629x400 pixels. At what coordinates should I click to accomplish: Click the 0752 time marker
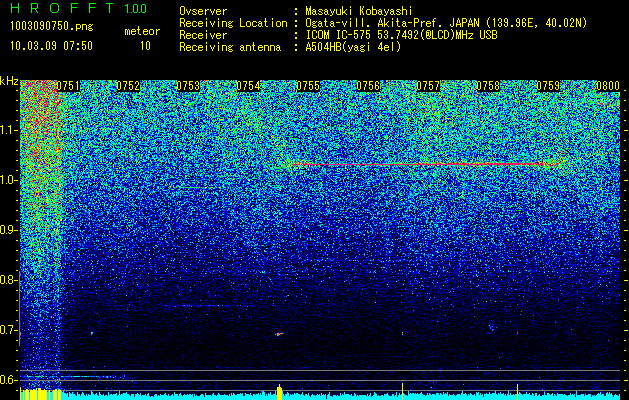[128, 86]
